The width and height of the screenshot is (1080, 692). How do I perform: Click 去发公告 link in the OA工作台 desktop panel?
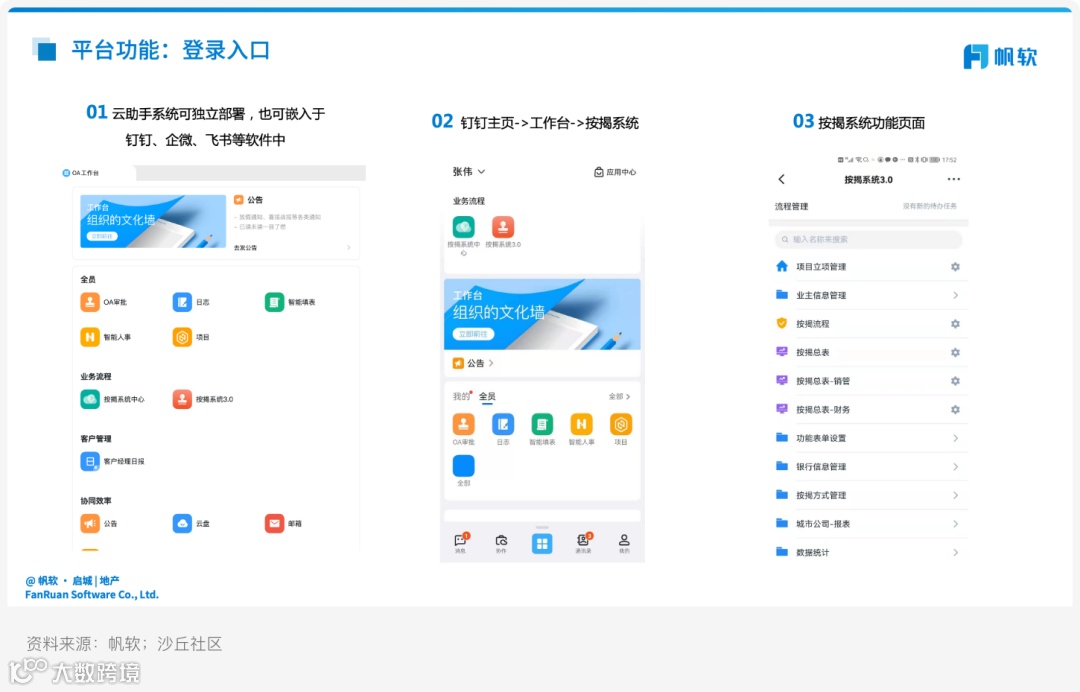[x=245, y=248]
